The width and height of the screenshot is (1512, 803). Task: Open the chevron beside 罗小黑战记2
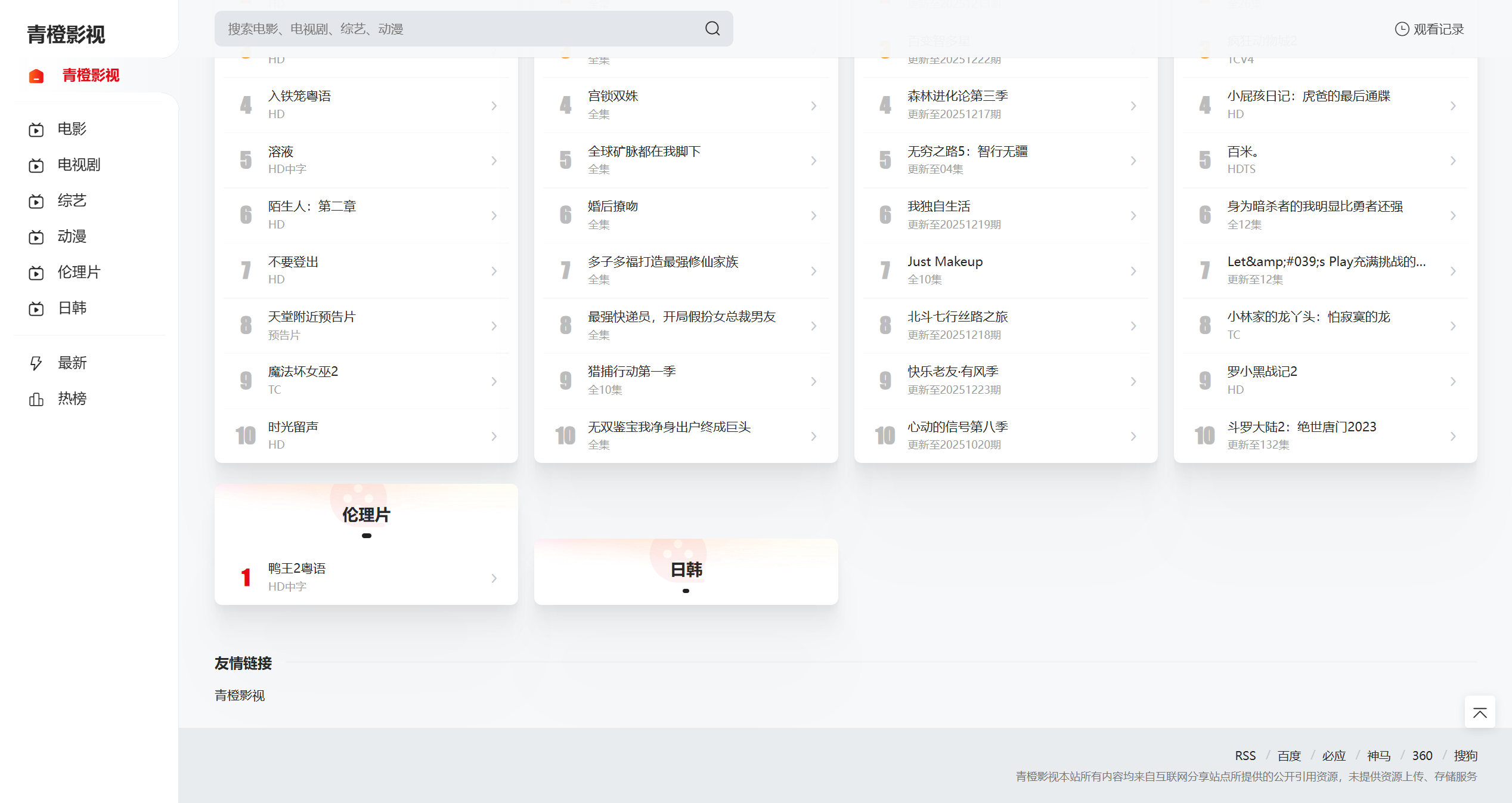coord(1453,381)
